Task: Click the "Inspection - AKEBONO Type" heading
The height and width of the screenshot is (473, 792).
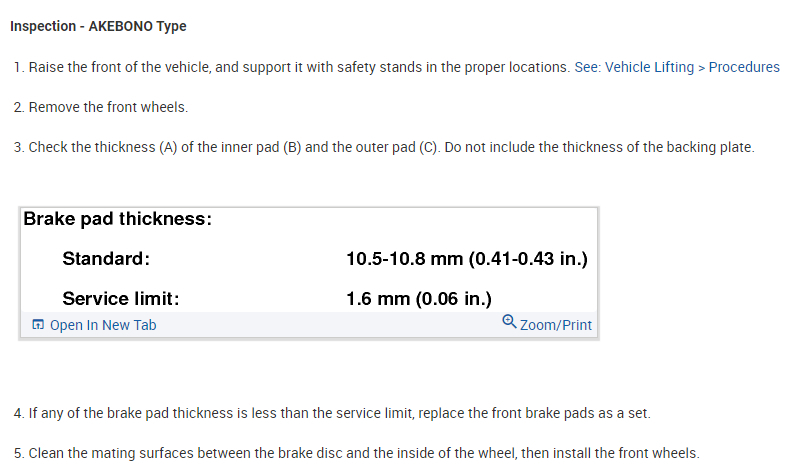Action: (x=98, y=26)
